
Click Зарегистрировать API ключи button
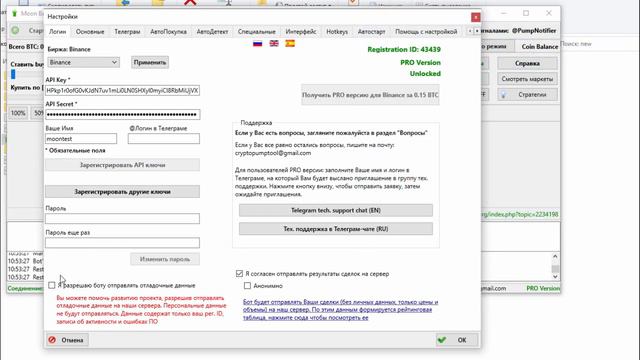122,165
